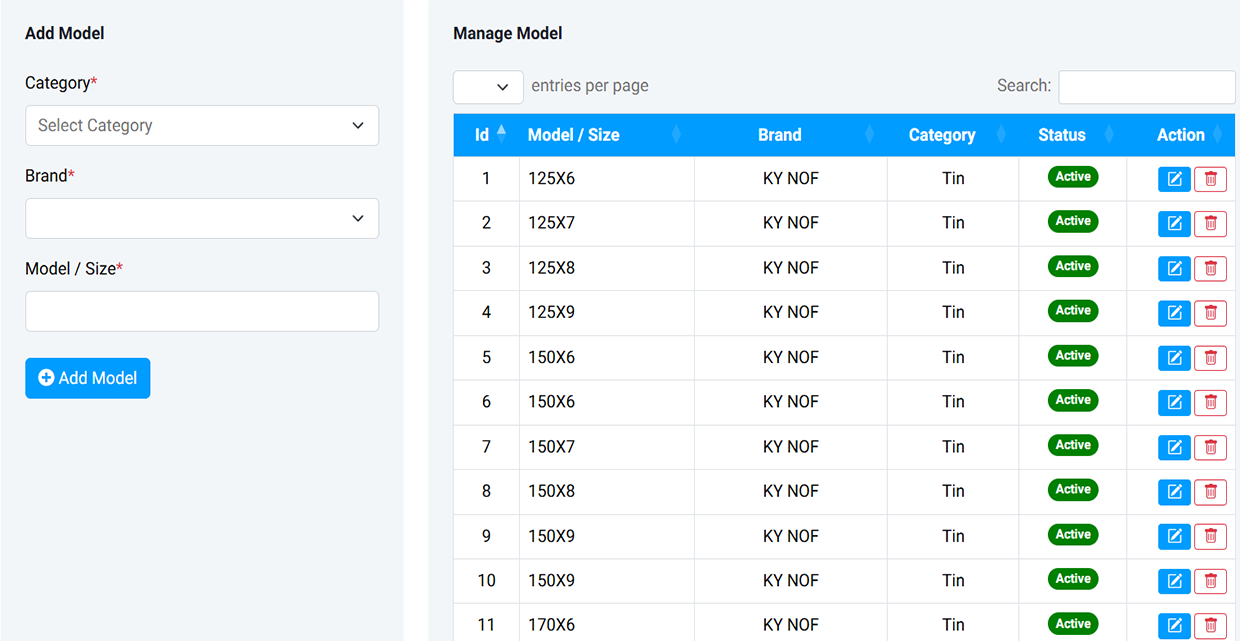Select the 150X8 model cell
Viewport: 1240px width, 641px height.
pyautogui.click(x=606, y=491)
